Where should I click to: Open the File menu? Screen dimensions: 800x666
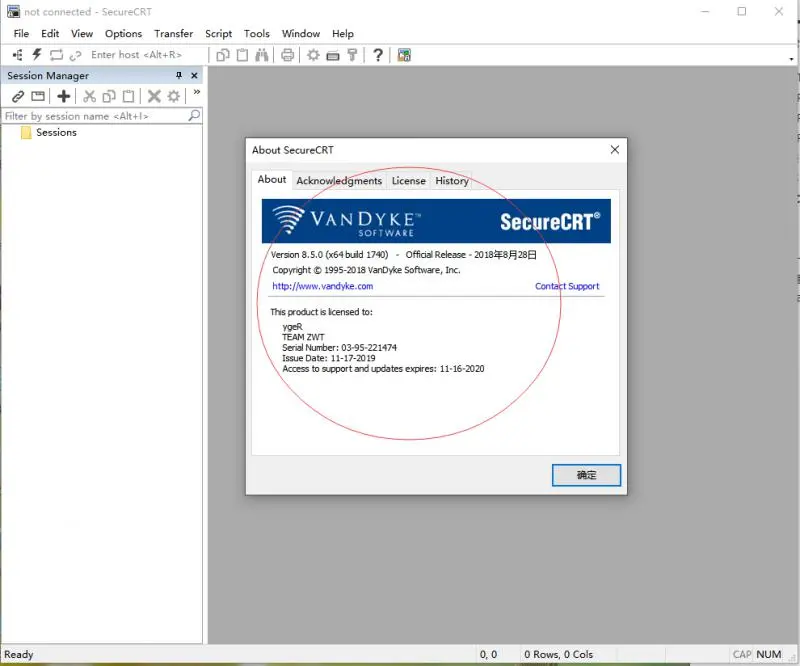(21, 34)
